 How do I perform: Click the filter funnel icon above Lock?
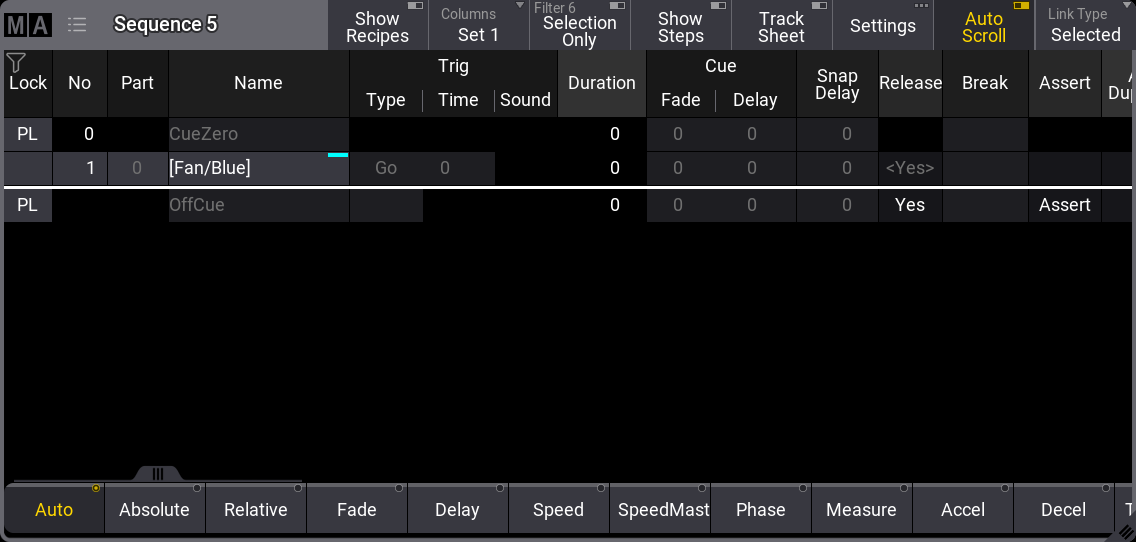16,63
